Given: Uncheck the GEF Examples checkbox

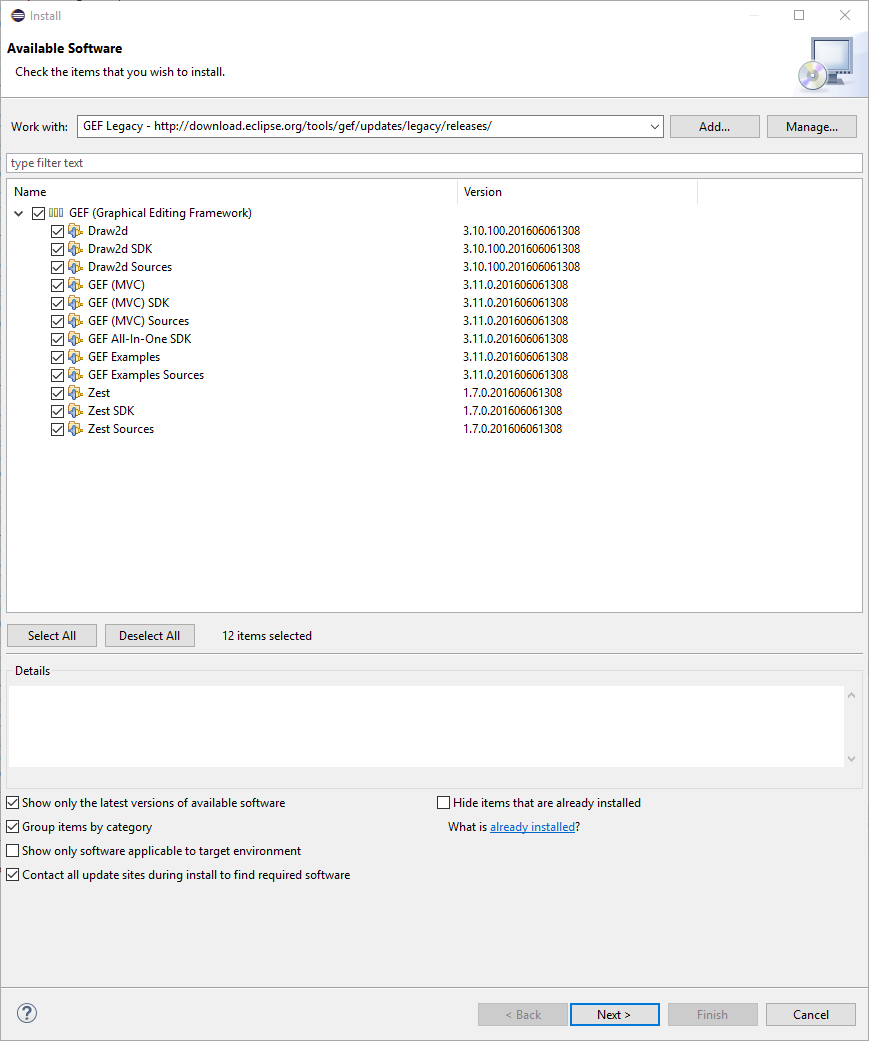Looking at the screenshot, I should pos(58,357).
